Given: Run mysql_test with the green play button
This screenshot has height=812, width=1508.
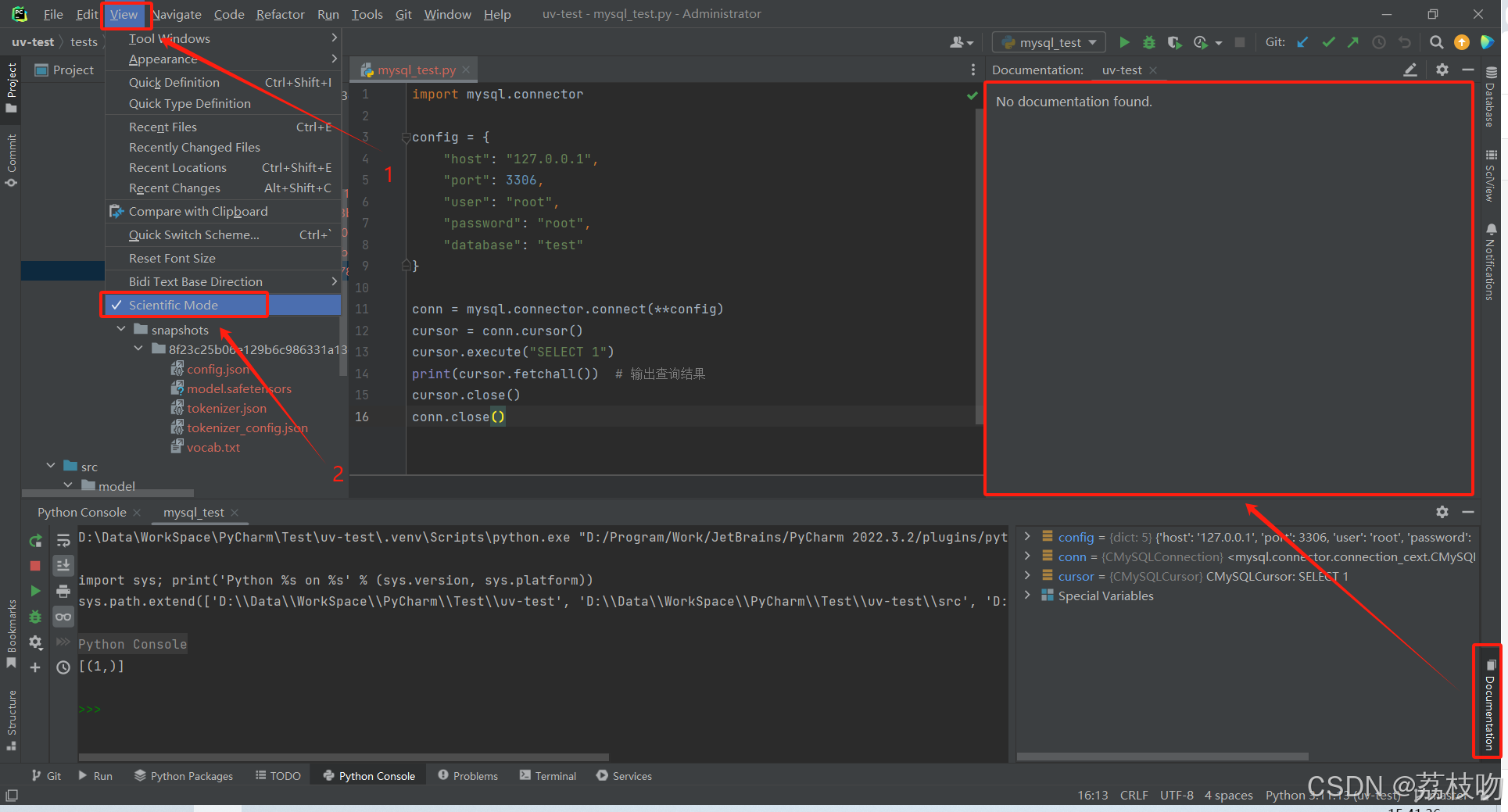Looking at the screenshot, I should point(1124,42).
